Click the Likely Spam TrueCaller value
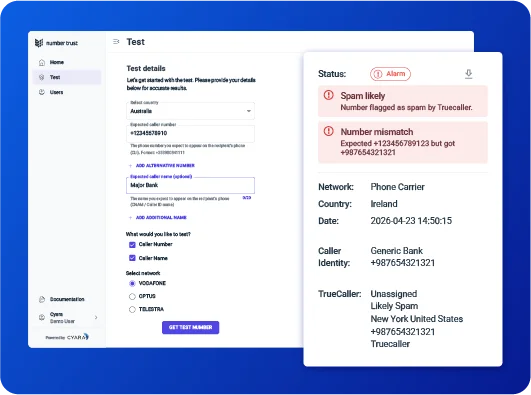This screenshot has width=531, height=395. tap(394, 306)
